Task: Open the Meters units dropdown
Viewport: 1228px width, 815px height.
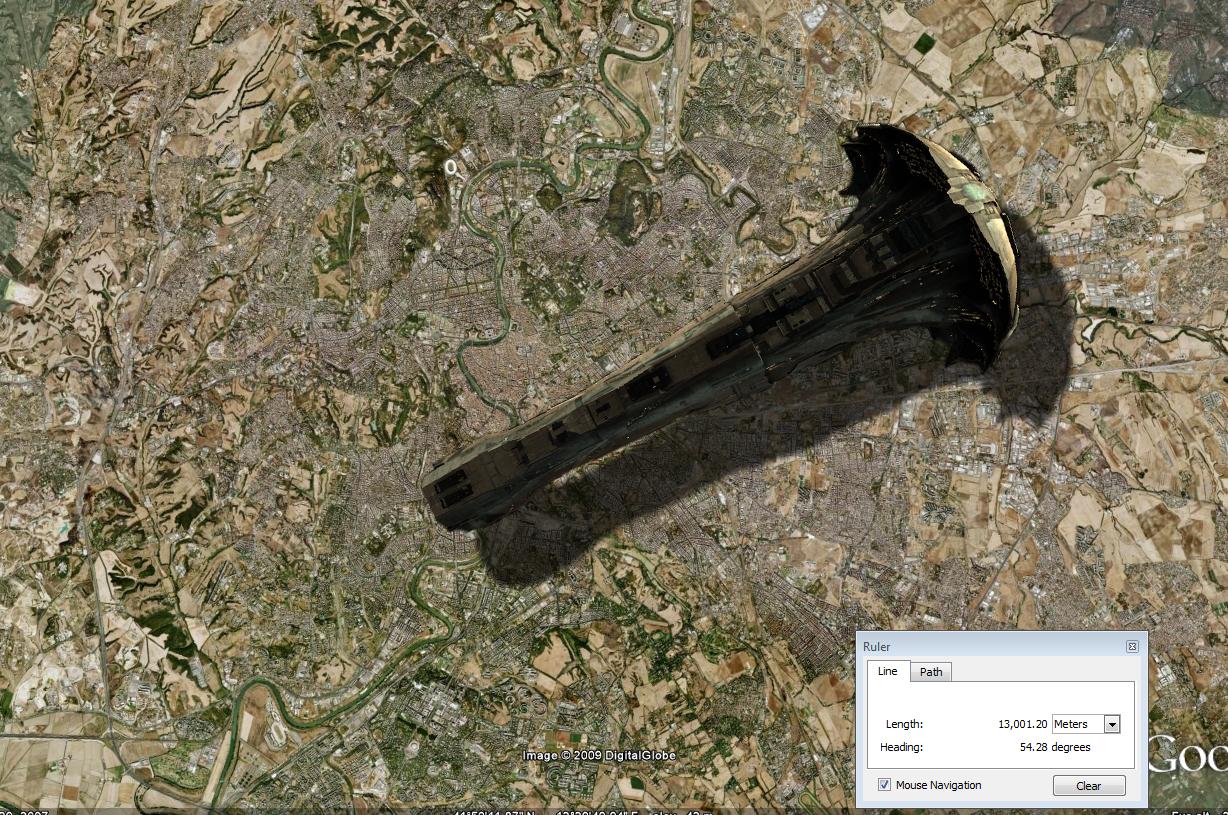Action: click(x=1086, y=724)
